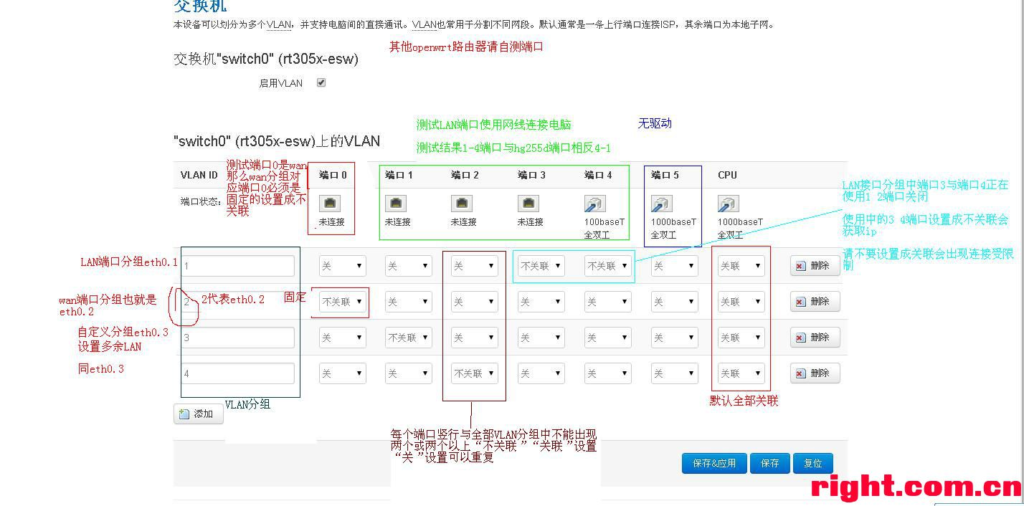Click the Port 4 100baseT link icon

596,203
